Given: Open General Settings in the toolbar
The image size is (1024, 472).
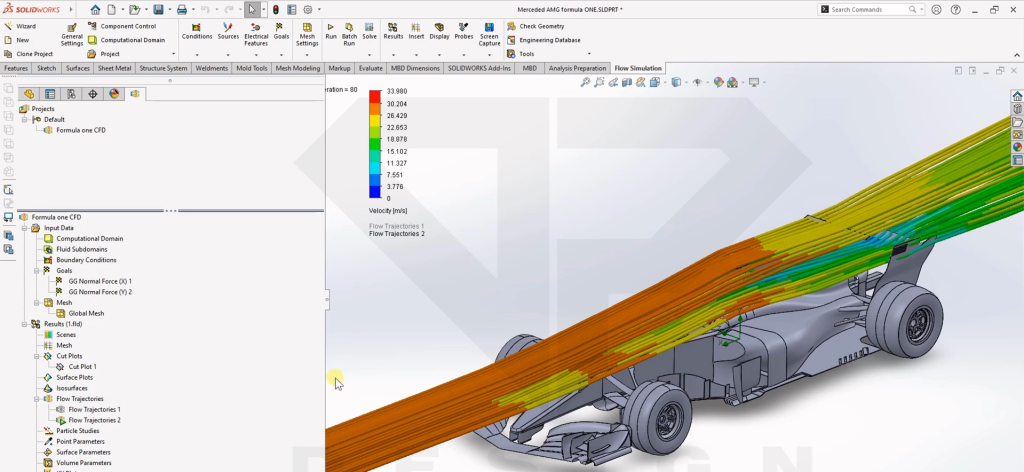Looking at the screenshot, I should [x=72, y=32].
